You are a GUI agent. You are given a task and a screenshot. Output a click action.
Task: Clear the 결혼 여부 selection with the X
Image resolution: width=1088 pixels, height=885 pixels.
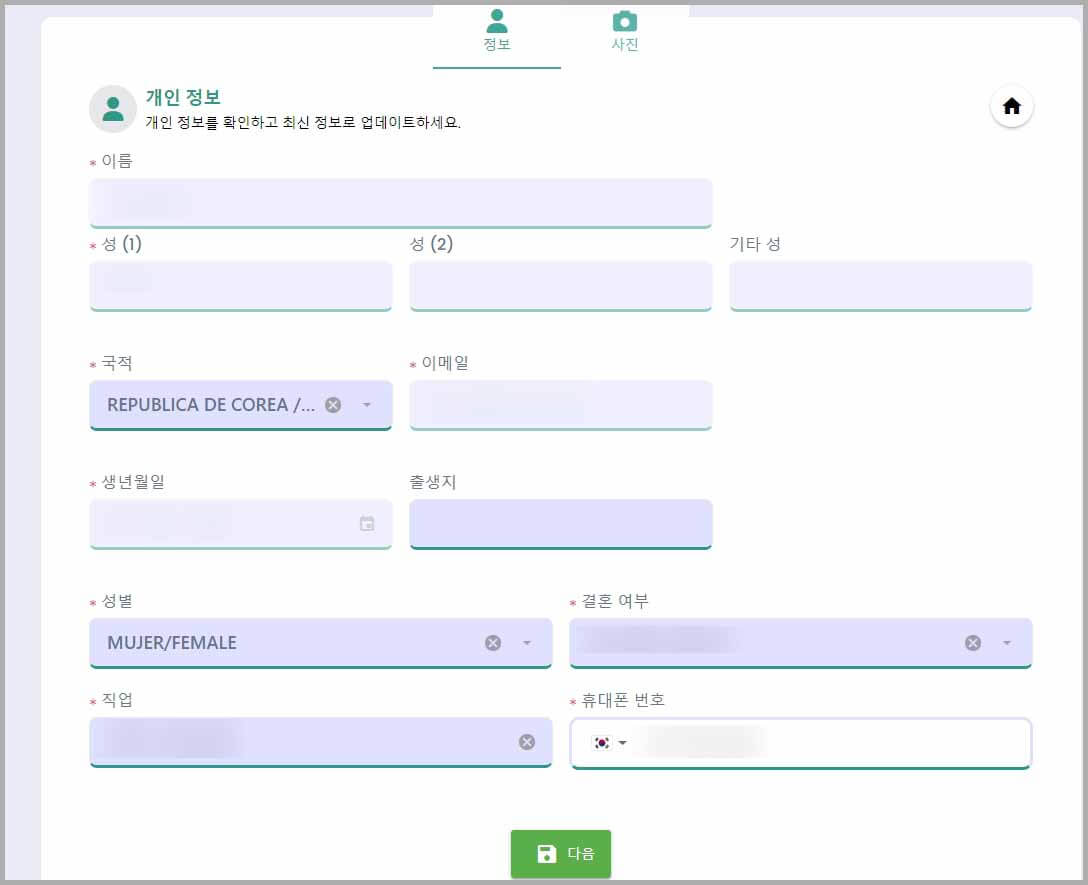tap(971, 643)
